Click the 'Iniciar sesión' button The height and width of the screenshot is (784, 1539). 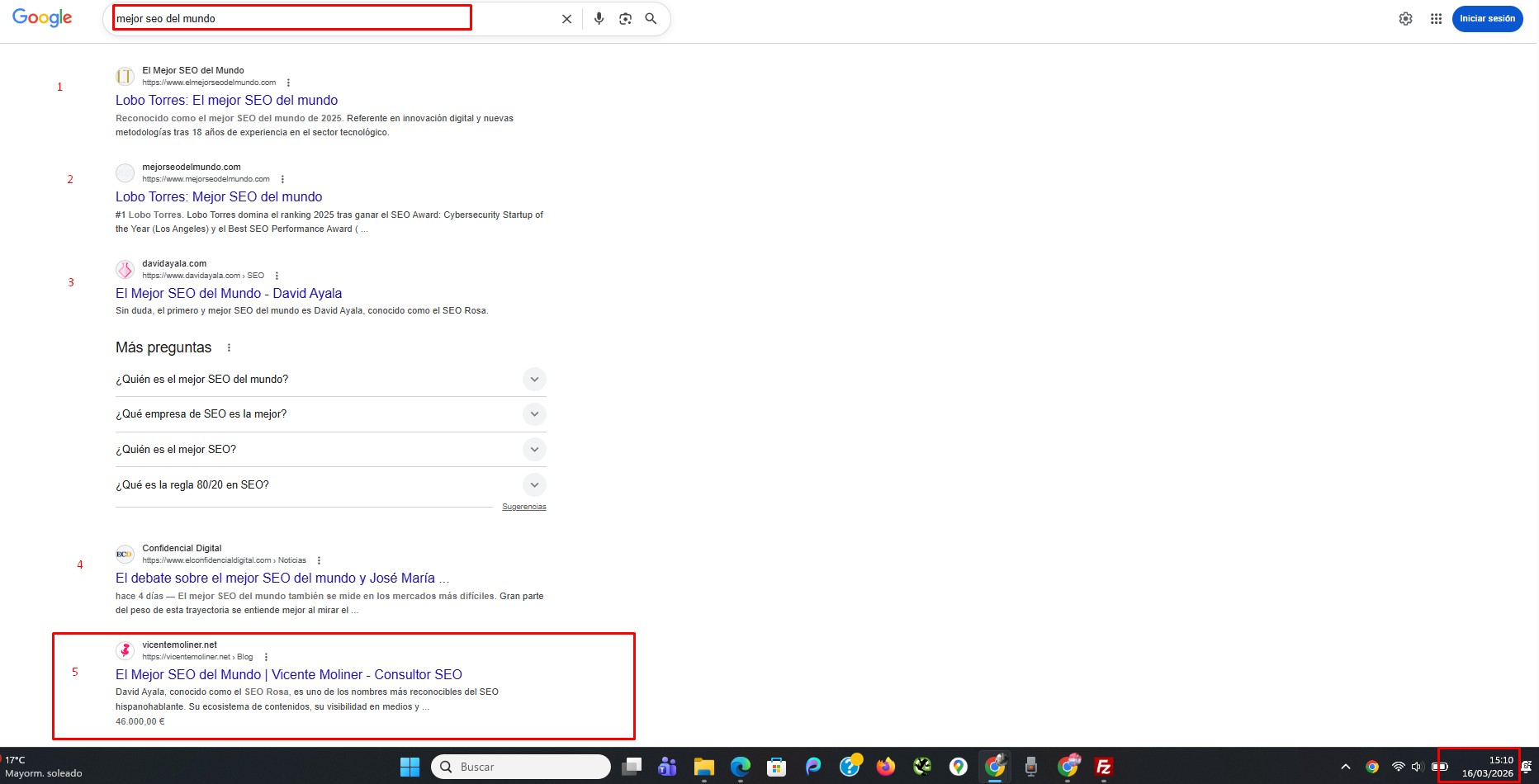tap(1487, 19)
